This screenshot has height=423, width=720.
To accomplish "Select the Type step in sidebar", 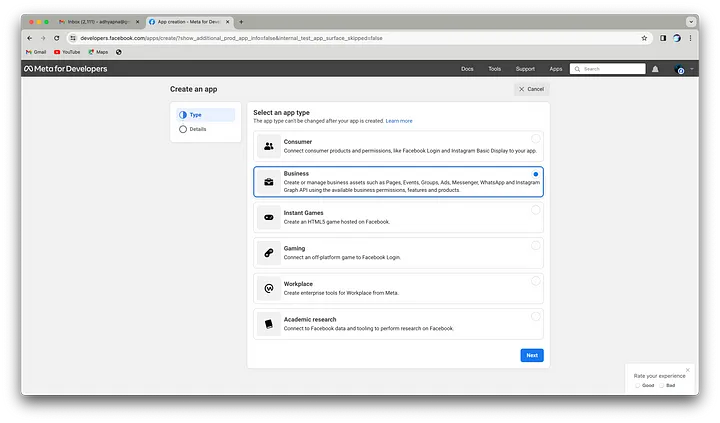I will (x=206, y=115).
